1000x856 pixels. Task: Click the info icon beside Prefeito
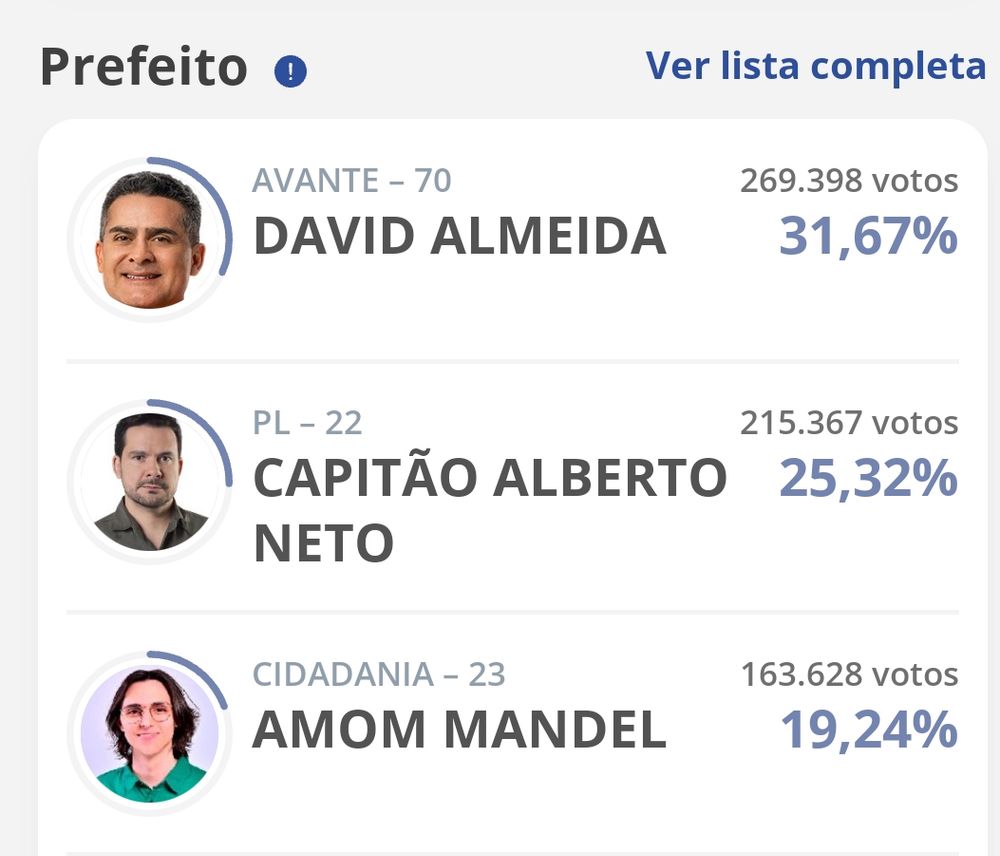pyautogui.click(x=290, y=72)
